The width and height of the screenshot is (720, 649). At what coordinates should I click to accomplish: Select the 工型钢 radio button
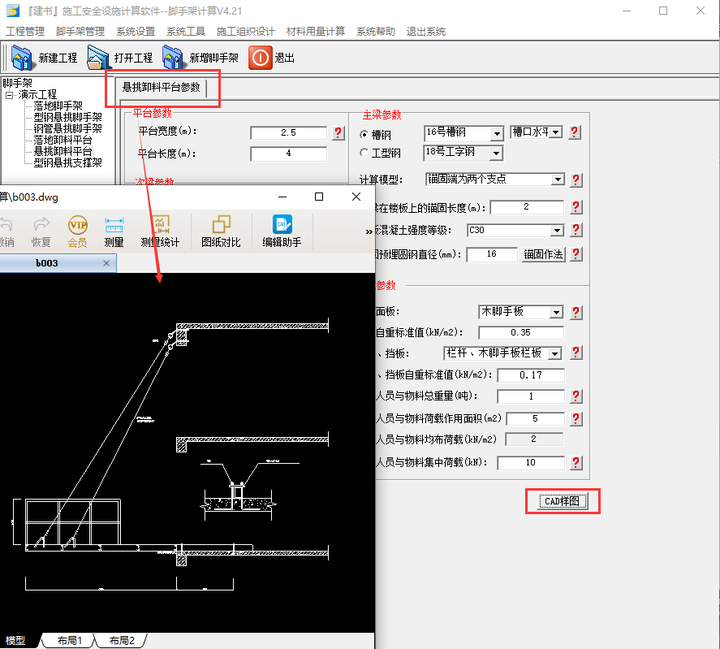coord(364,153)
